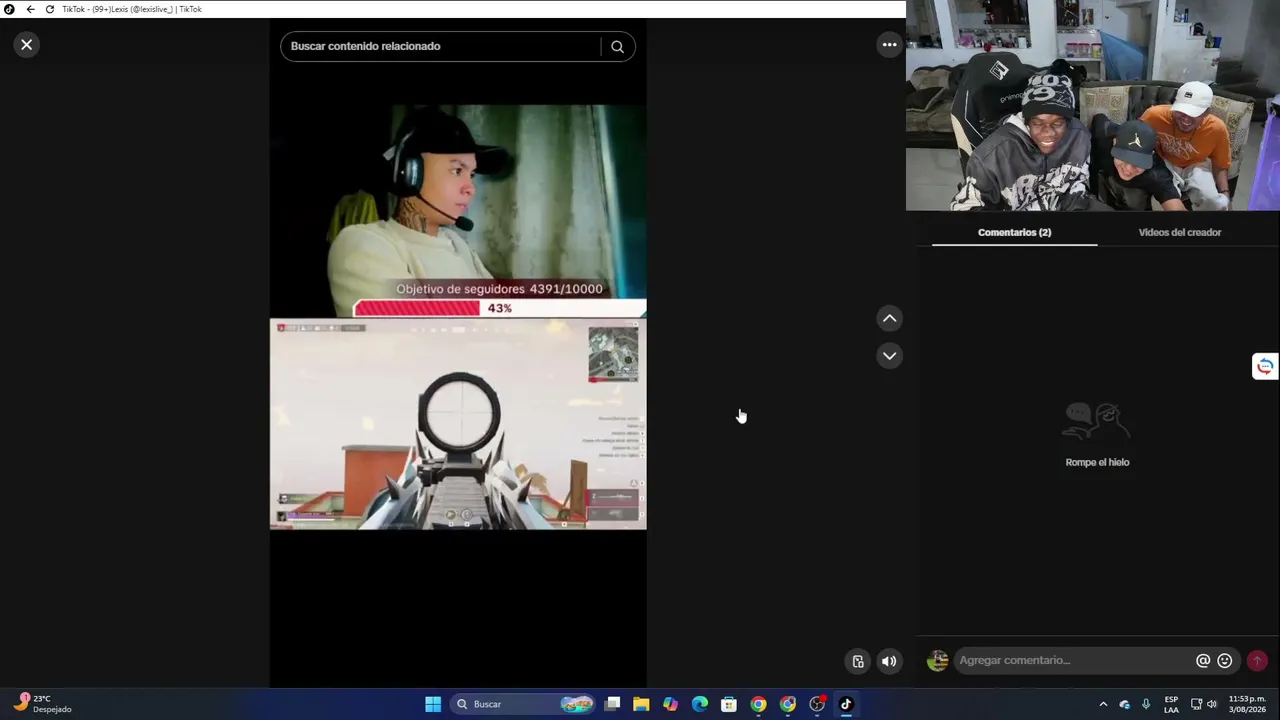This screenshot has height=720, width=1280.
Task: Click the blue floating widget on the right edge
Action: click(1265, 366)
